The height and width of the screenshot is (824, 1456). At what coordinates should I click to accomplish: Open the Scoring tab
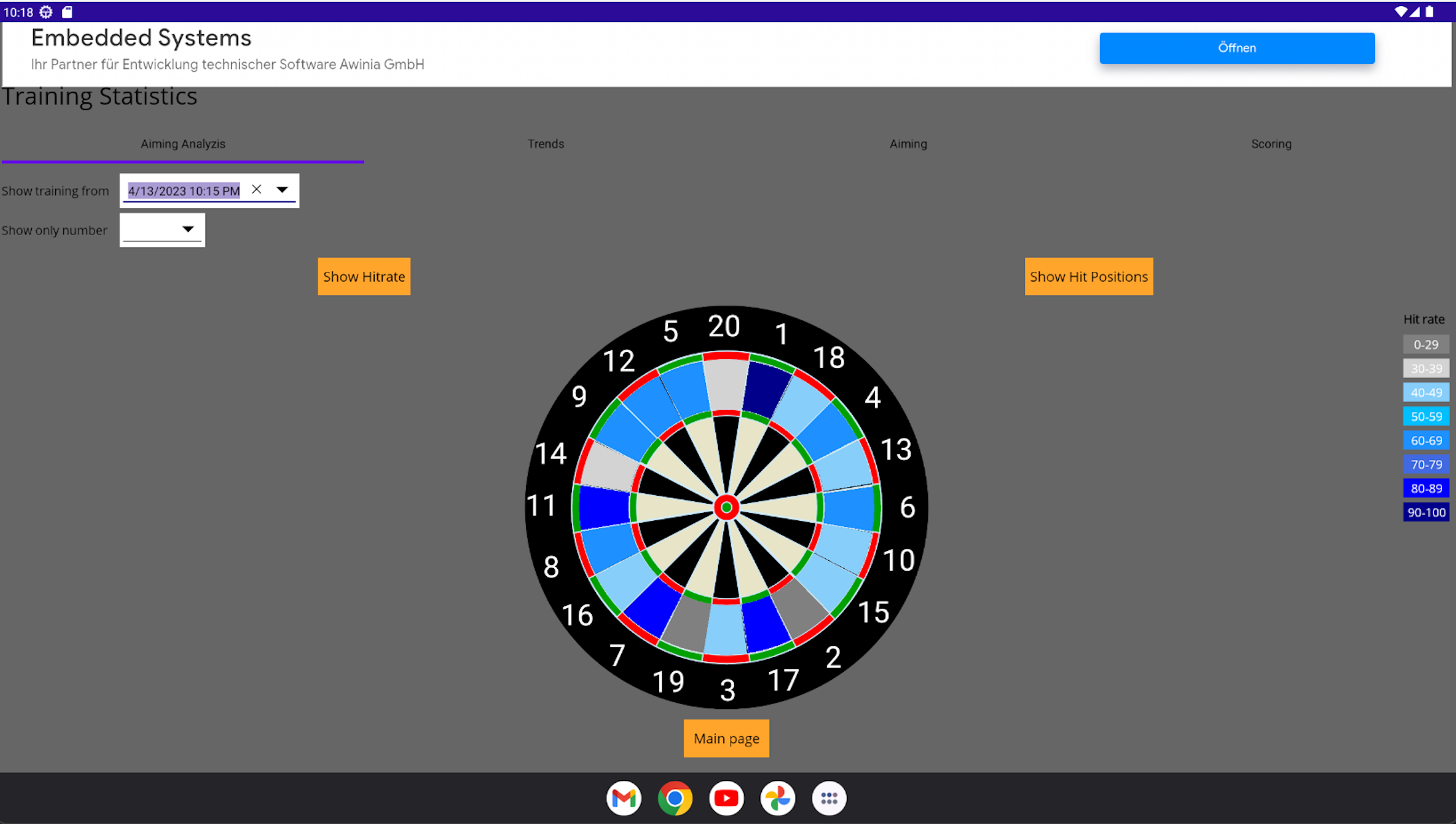1271,144
